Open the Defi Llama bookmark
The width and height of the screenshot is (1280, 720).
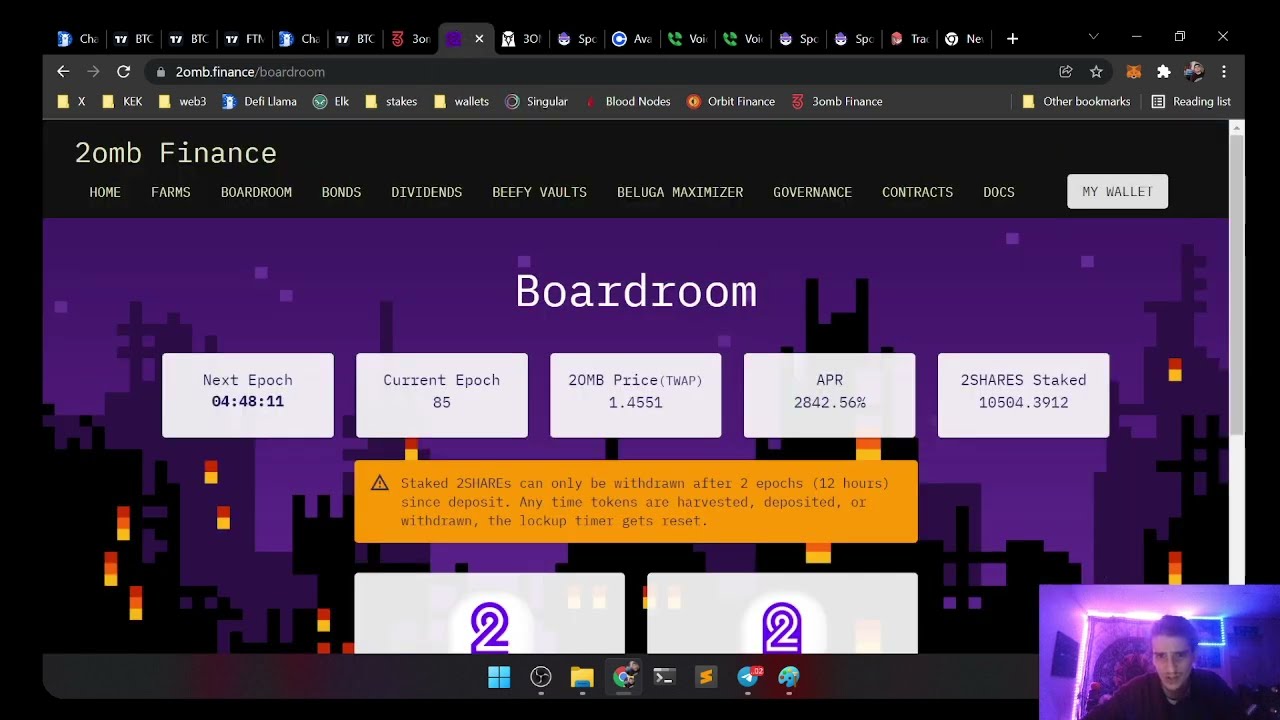click(x=259, y=101)
